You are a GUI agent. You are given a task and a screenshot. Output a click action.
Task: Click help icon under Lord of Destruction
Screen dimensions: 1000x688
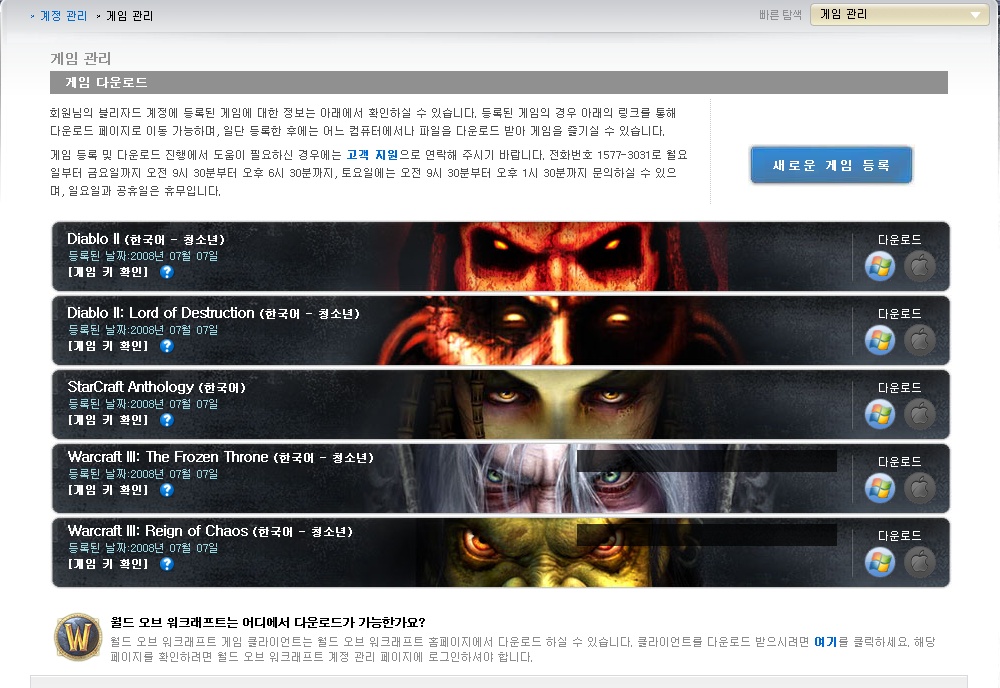166,346
